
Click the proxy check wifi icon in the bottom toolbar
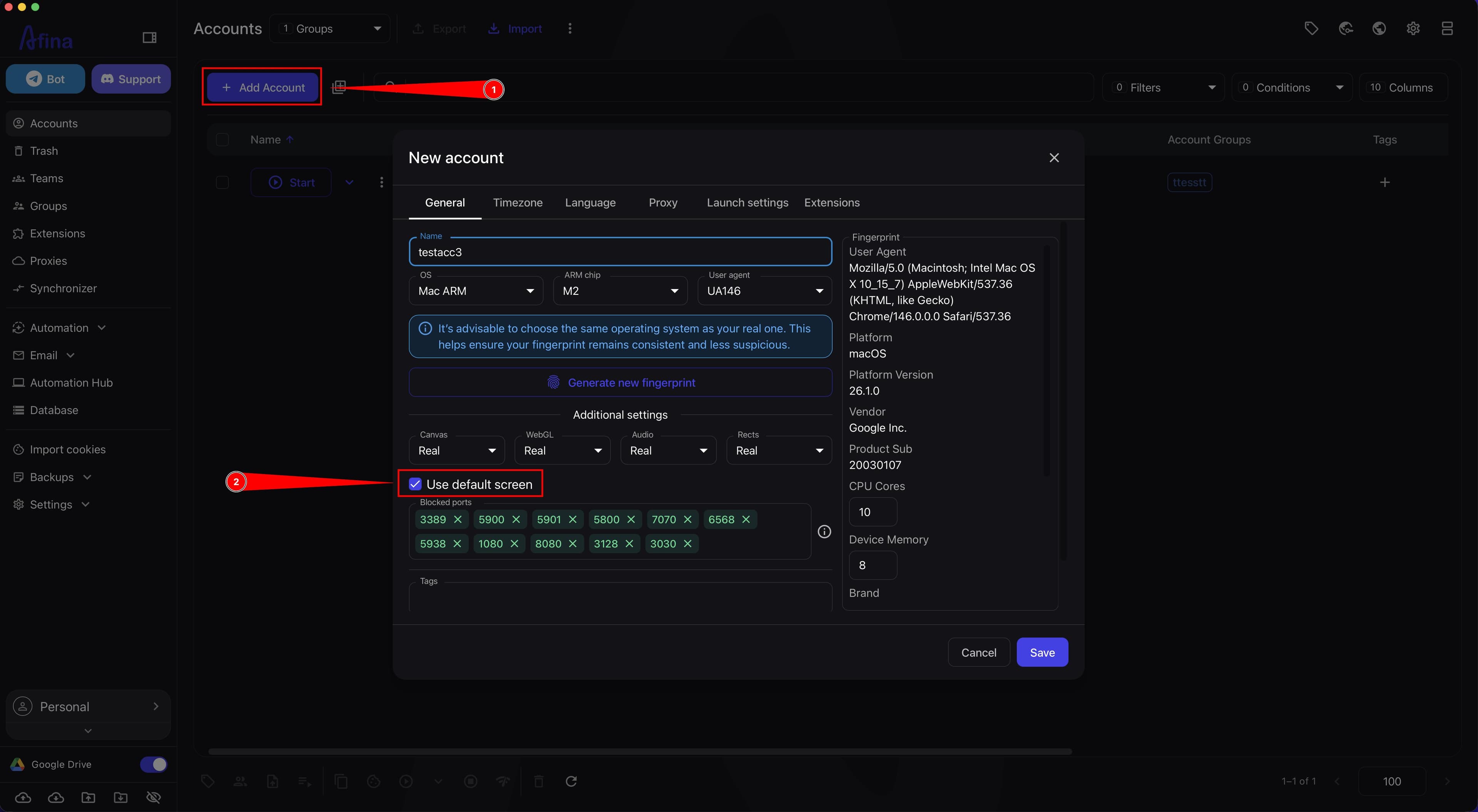point(503,781)
